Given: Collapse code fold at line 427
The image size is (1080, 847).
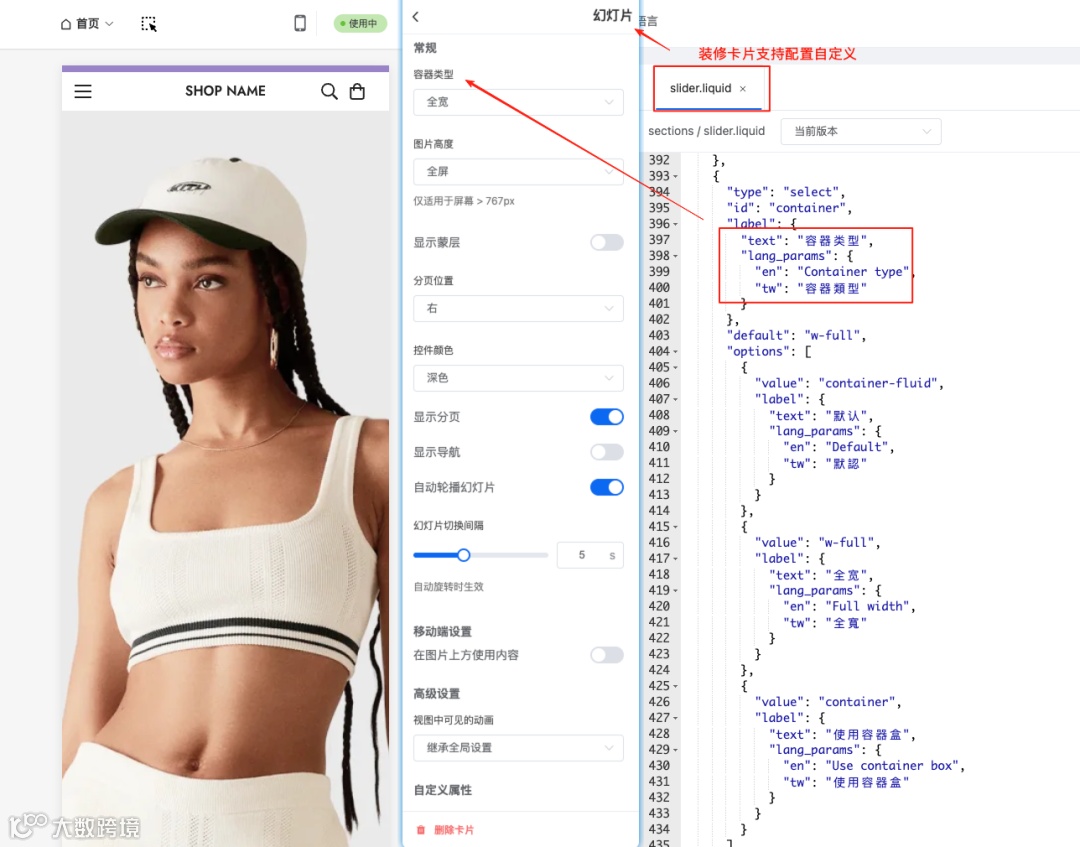Looking at the screenshot, I should point(675,718).
